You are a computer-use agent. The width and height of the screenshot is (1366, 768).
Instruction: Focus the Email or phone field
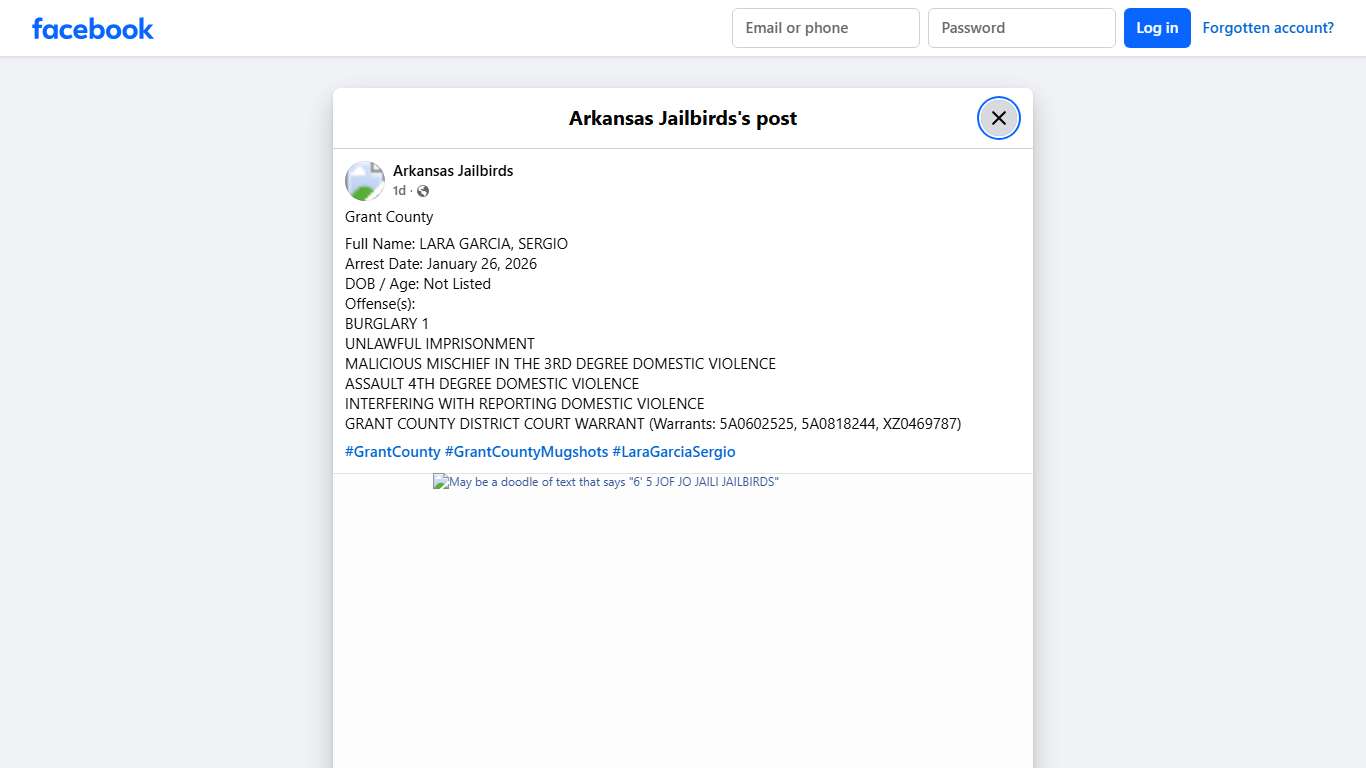(825, 28)
